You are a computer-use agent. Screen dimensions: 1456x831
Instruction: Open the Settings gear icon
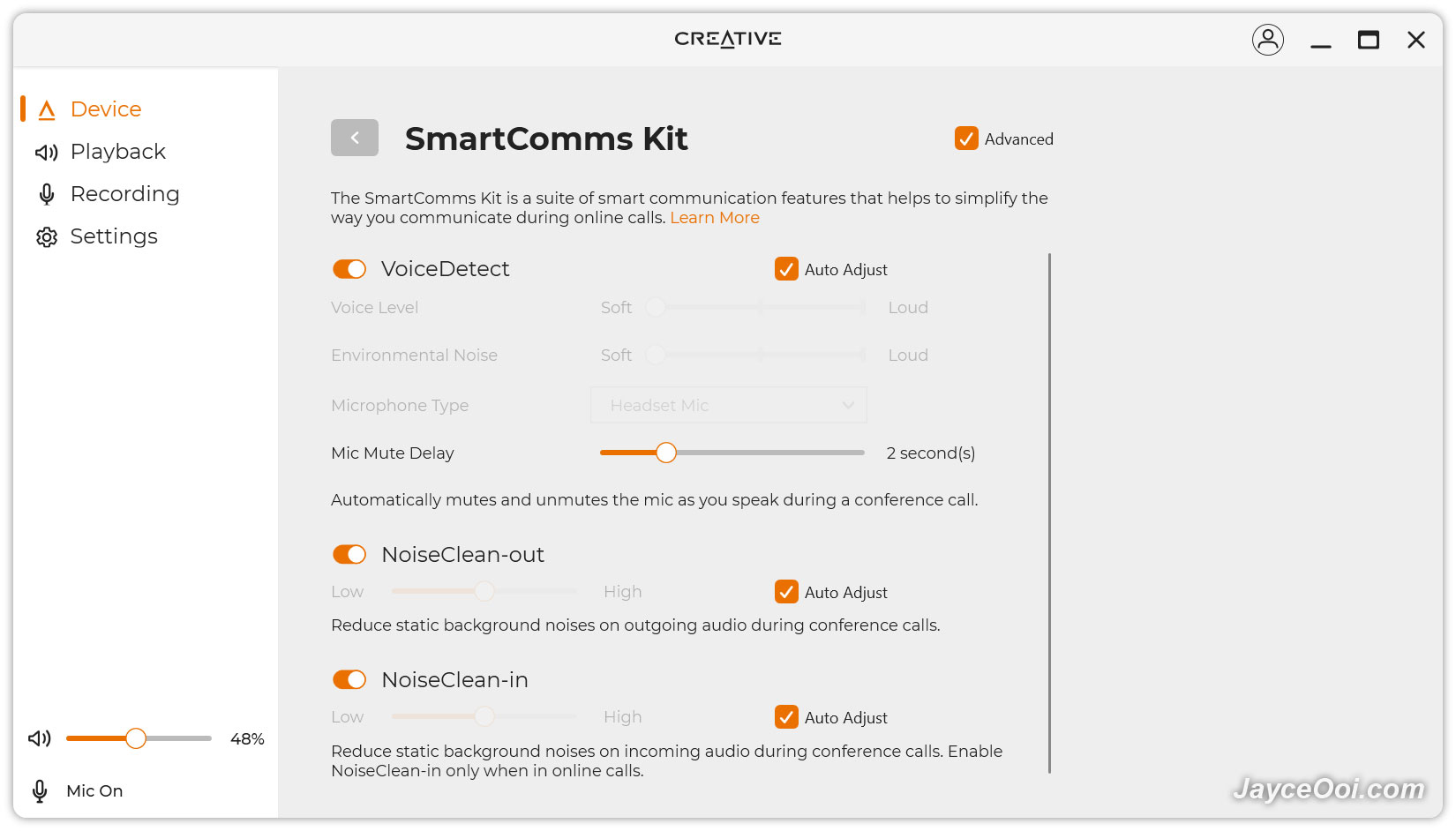47,237
